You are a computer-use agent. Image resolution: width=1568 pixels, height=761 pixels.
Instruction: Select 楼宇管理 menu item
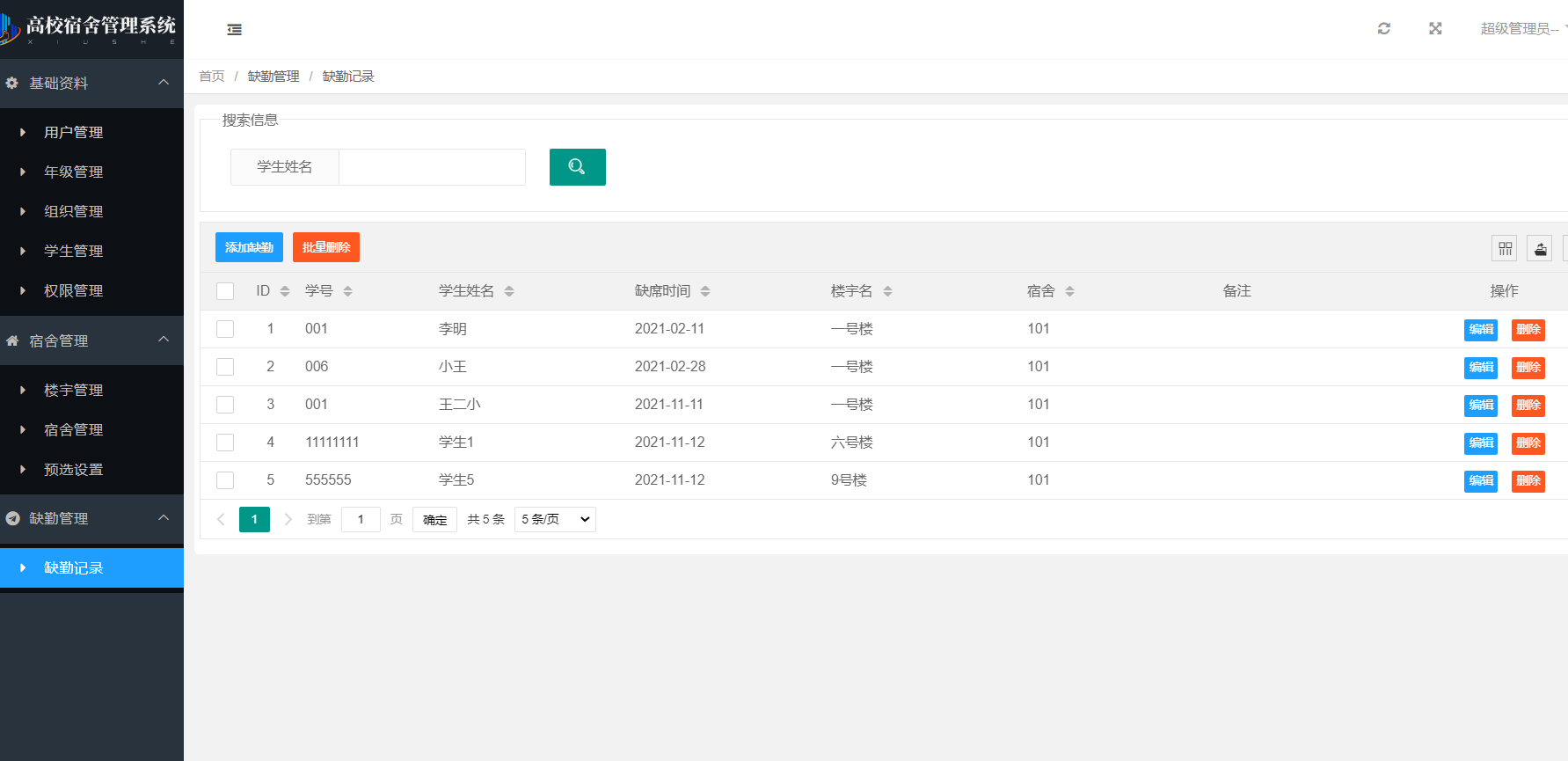pos(74,391)
